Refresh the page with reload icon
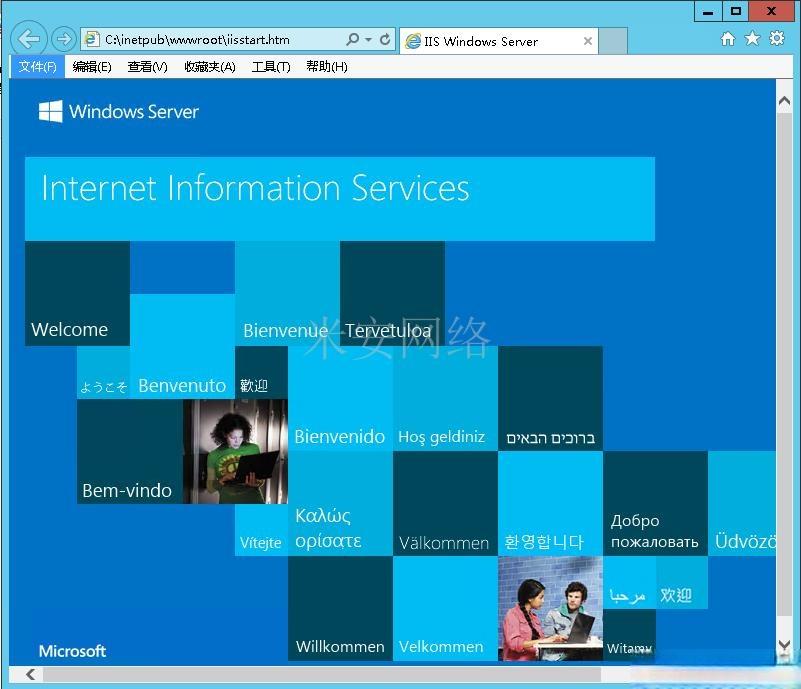 tap(385, 39)
